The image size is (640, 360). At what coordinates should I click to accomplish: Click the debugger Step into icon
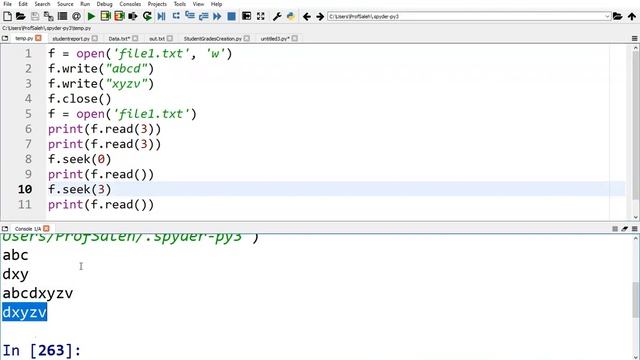point(190,16)
